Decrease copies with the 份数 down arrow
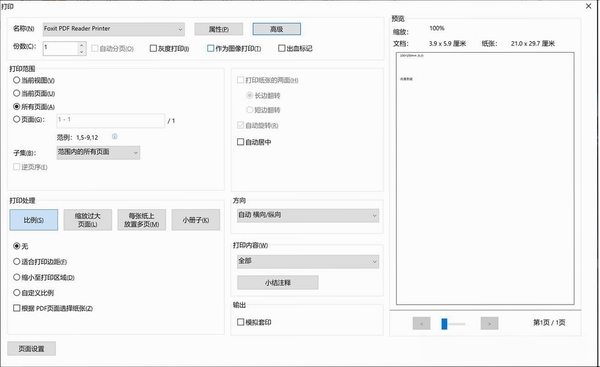The height and width of the screenshot is (367, 600). [x=82, y=52]
